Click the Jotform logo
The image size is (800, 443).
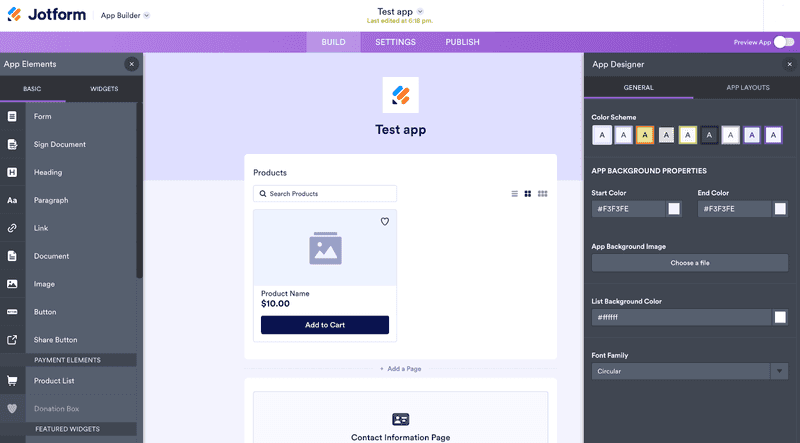pyautogui.click(x=46, y=15)
